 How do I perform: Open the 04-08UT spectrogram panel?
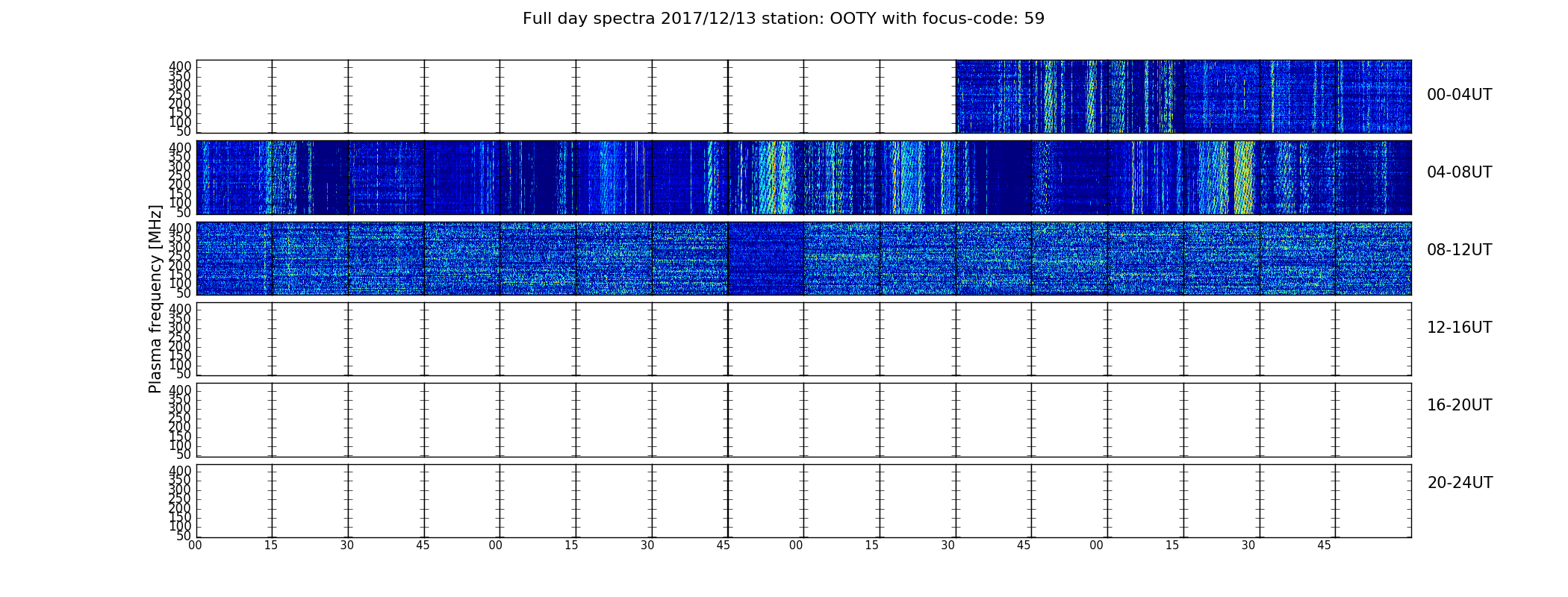[x=803, y=178]
